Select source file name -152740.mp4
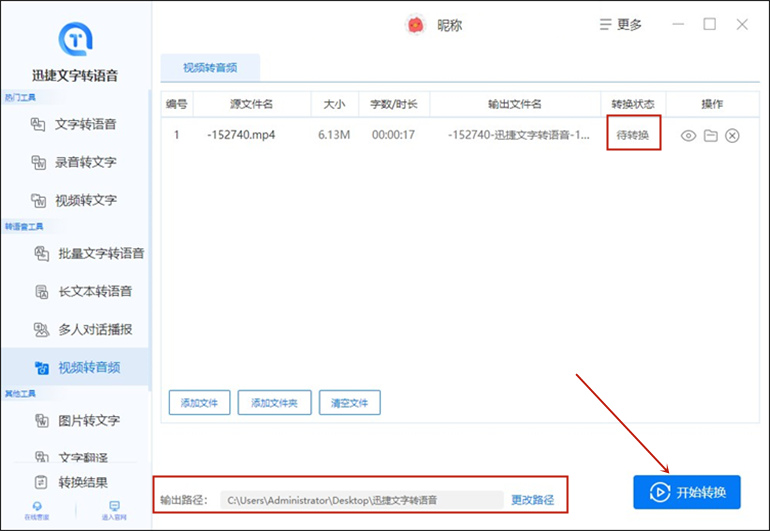770x531 pixels. [x=241, y=135]
